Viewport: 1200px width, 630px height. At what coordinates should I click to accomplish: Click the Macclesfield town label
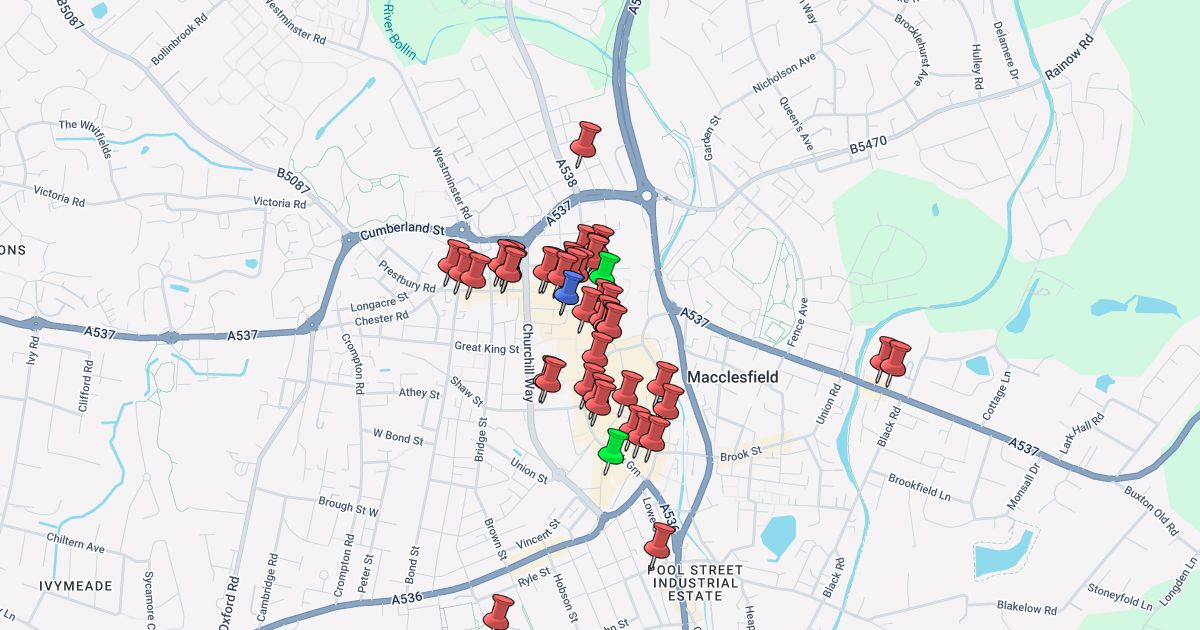(x=733, y=378)
